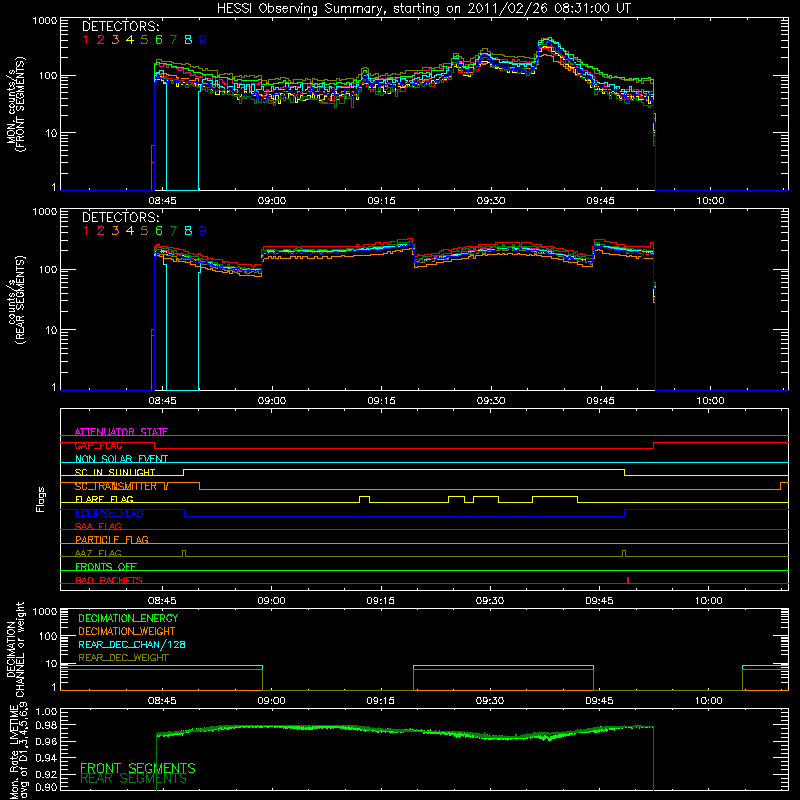Viewport: 800px width, 800px height.
Task: Click 09:15 tick on front segments plot
Action: [x=381, y=201]
